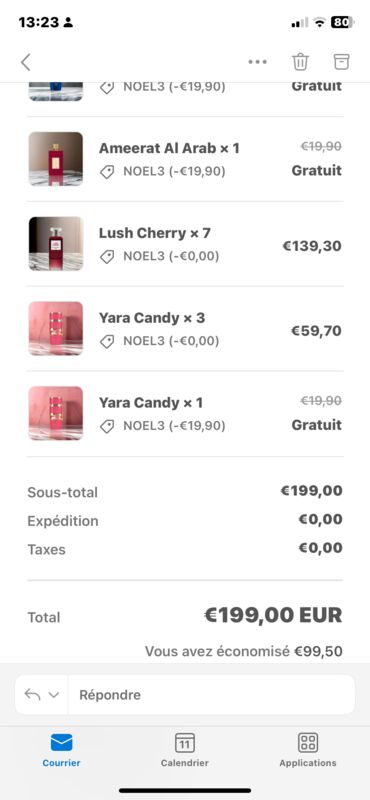Tap the €199,00 EUR total amount
370x800 pixels.
pos(273,615)
